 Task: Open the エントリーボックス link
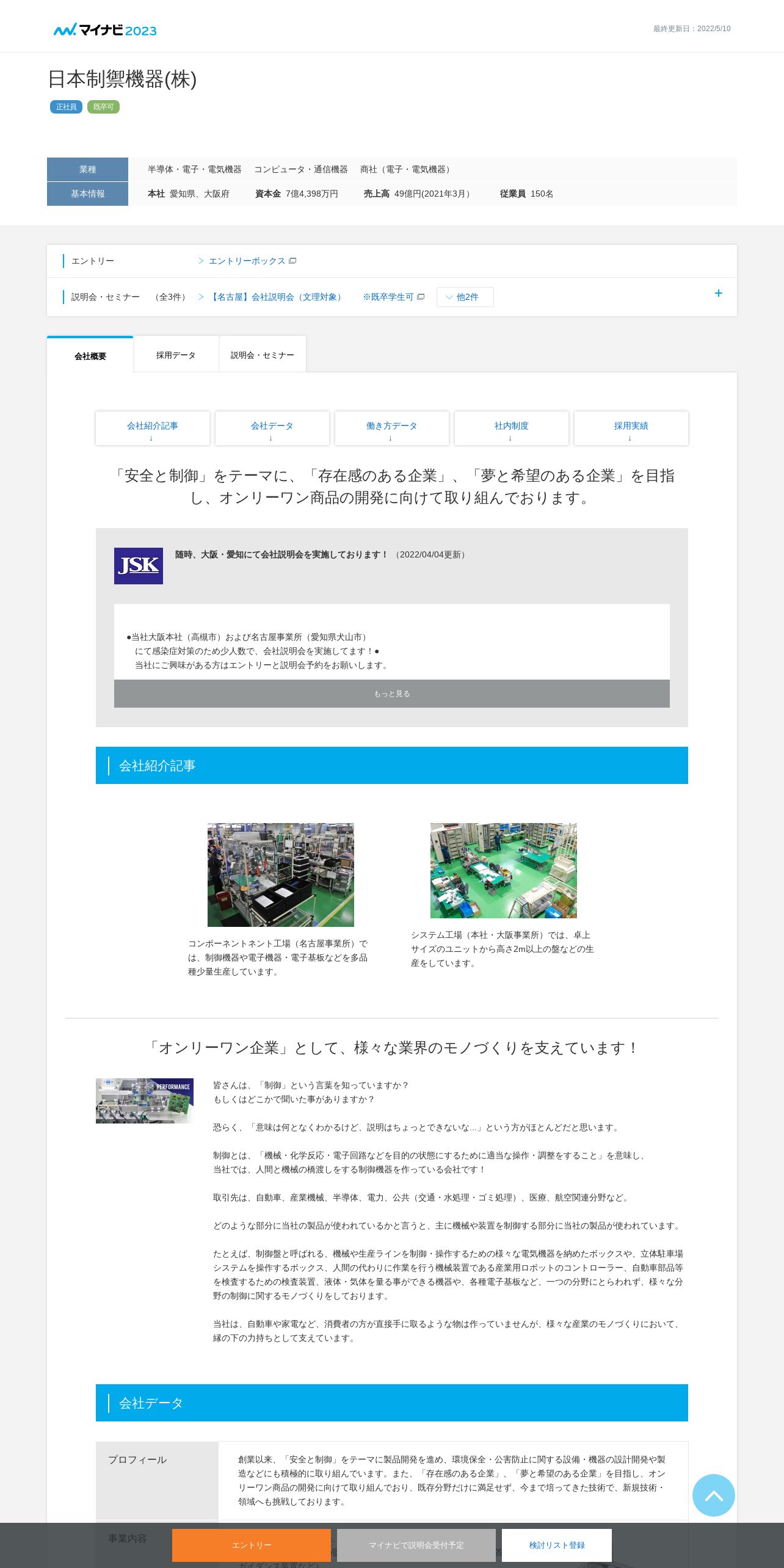[x=247, y=261]
